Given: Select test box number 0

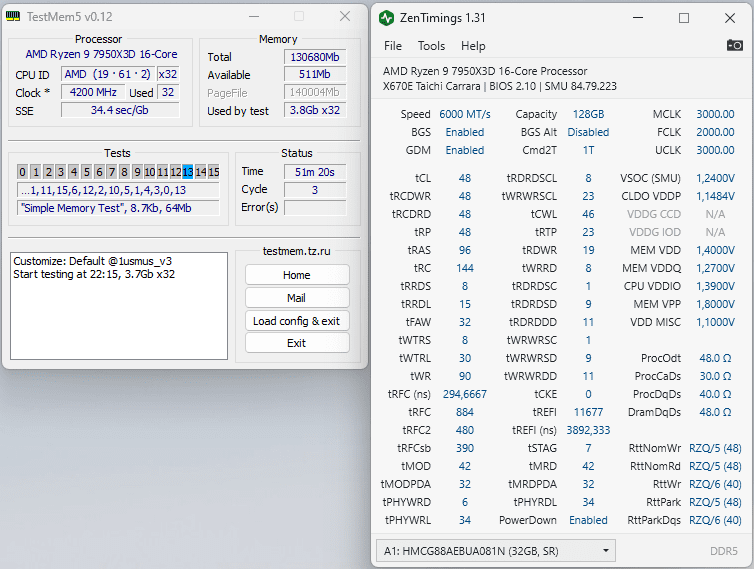Looking at the screenshot, I should [23, 172].
